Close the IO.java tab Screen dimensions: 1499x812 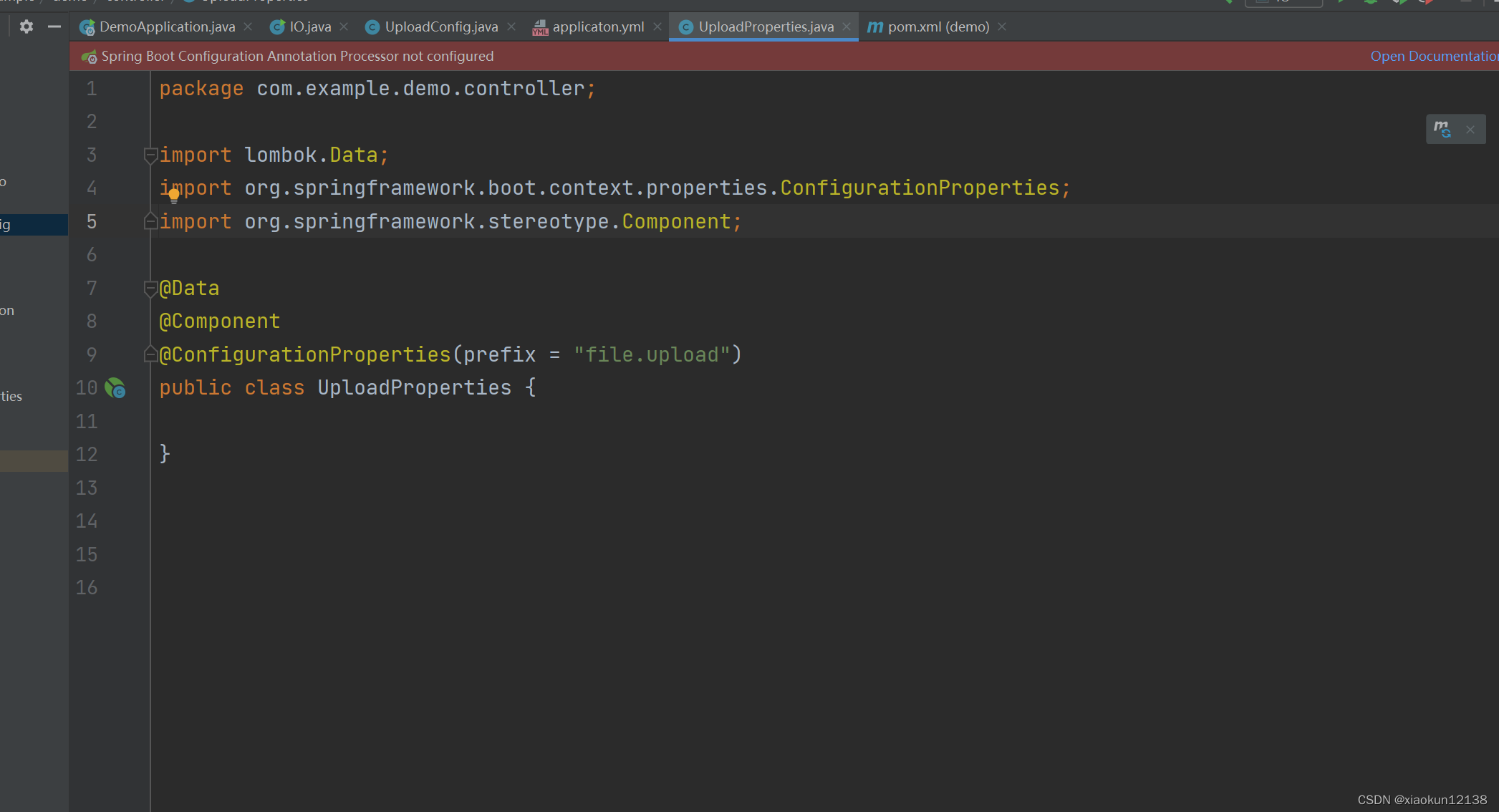click(344, 26)
